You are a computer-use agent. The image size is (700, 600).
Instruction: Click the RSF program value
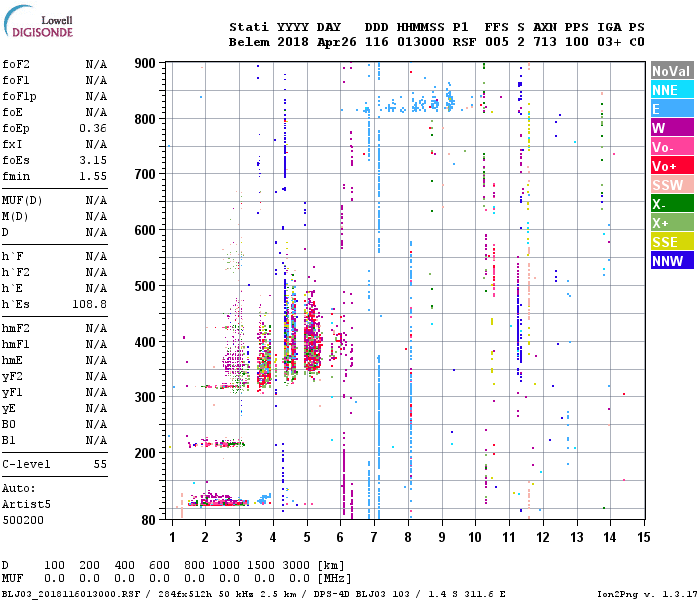tap(464, 42)
